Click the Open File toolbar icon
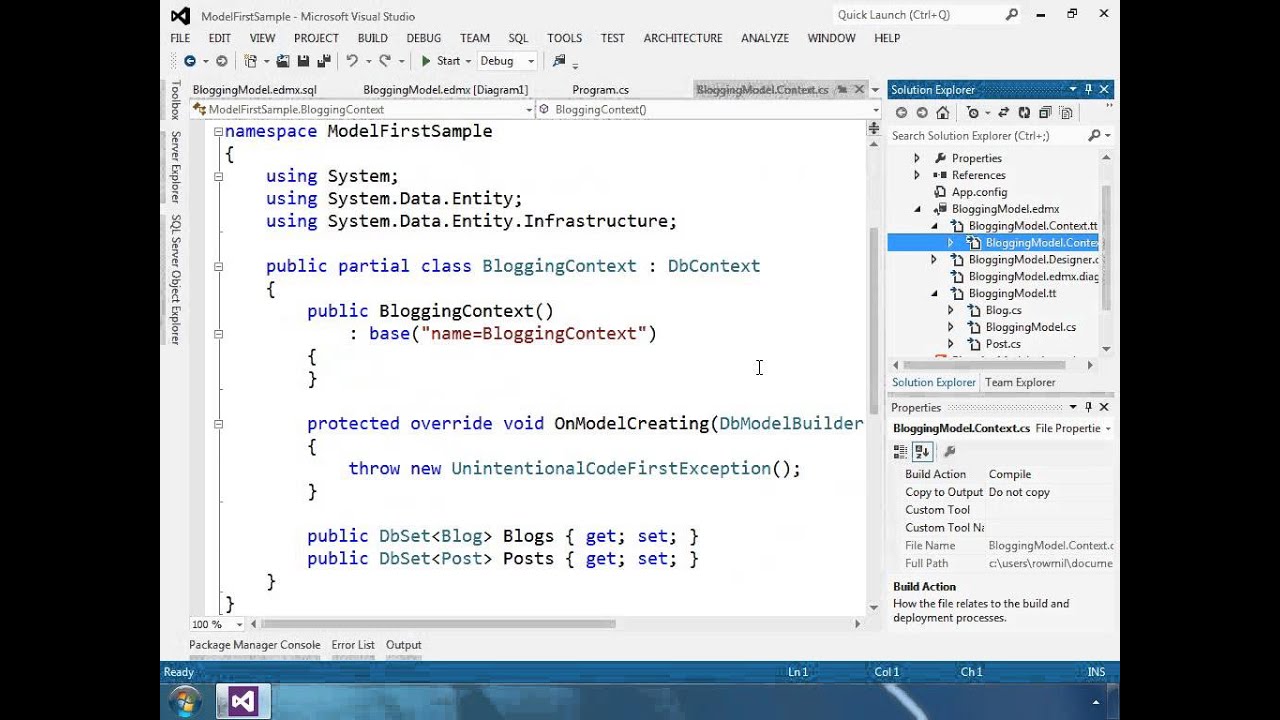 [x=283, y=61]
